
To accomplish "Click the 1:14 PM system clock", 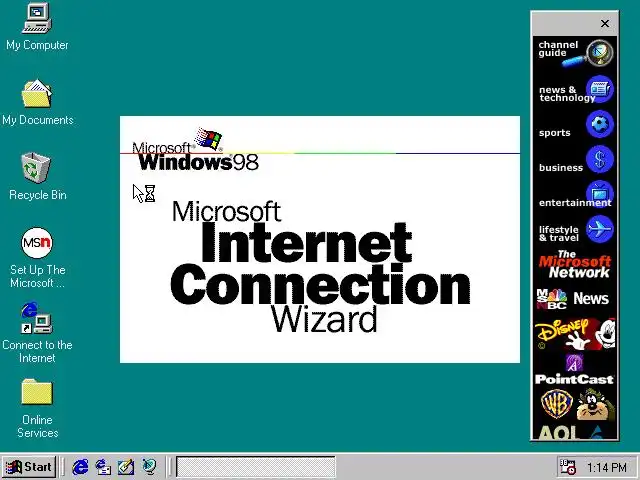I will (607, 467).
